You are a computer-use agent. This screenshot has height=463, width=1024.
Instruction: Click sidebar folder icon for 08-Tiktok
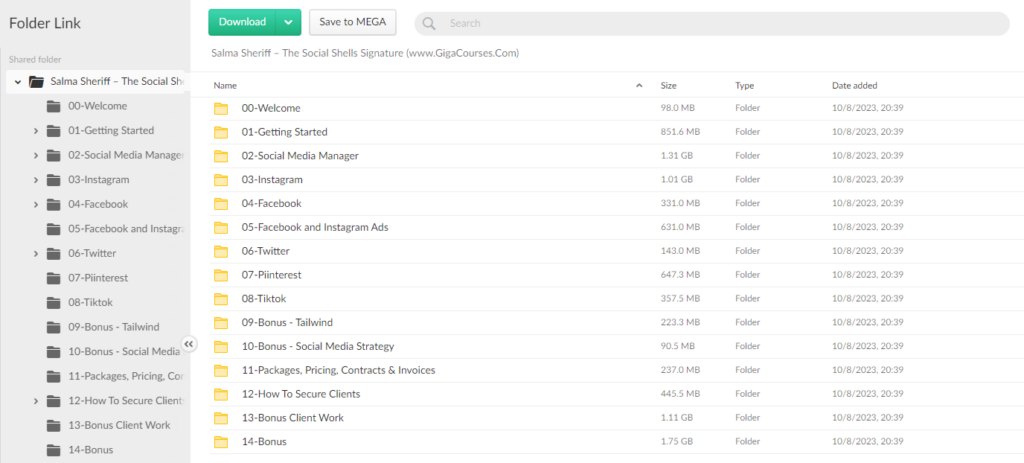click(x=54, y=303)
